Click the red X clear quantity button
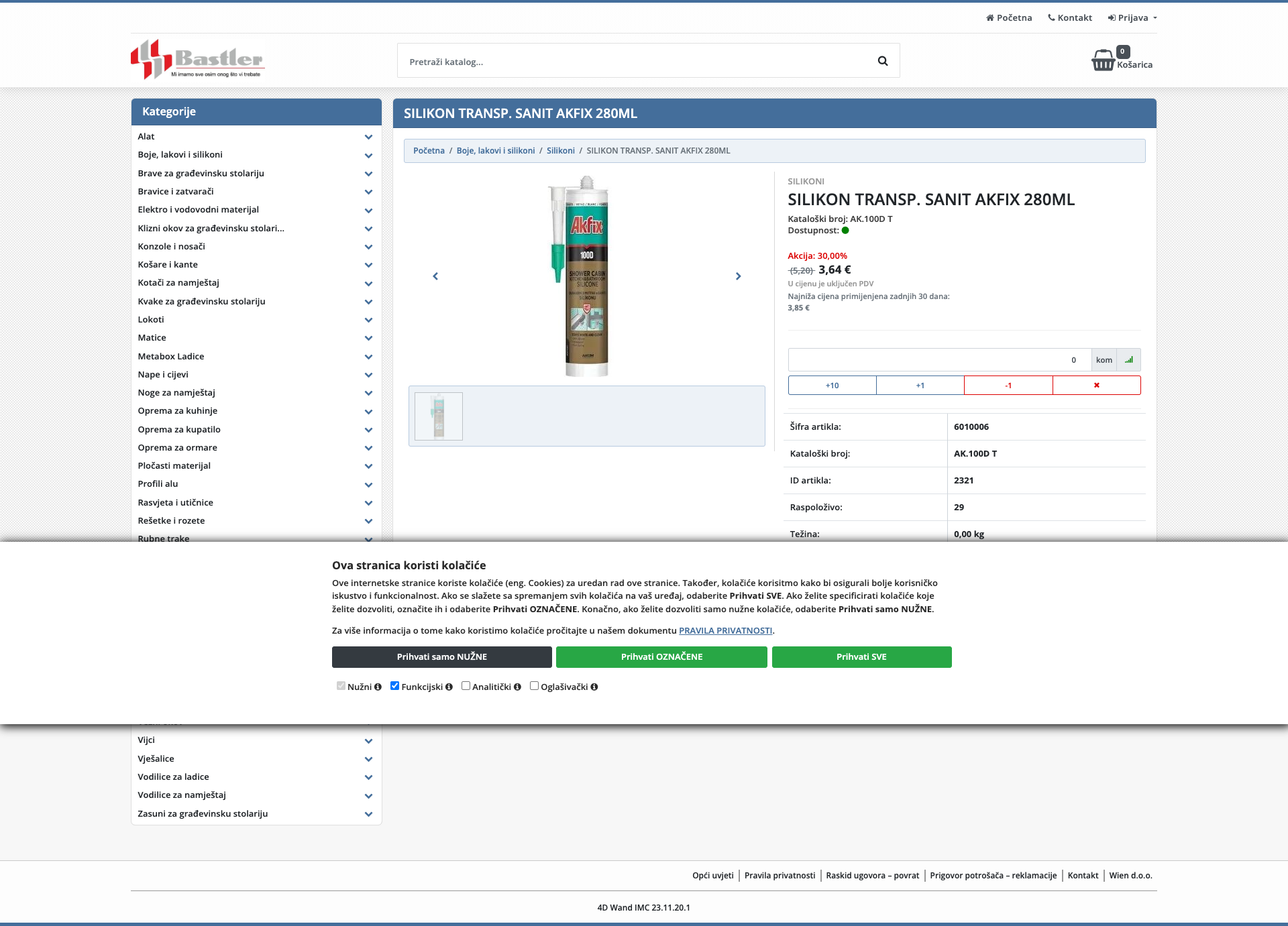1288x926 pixels. pos(1097,386)
